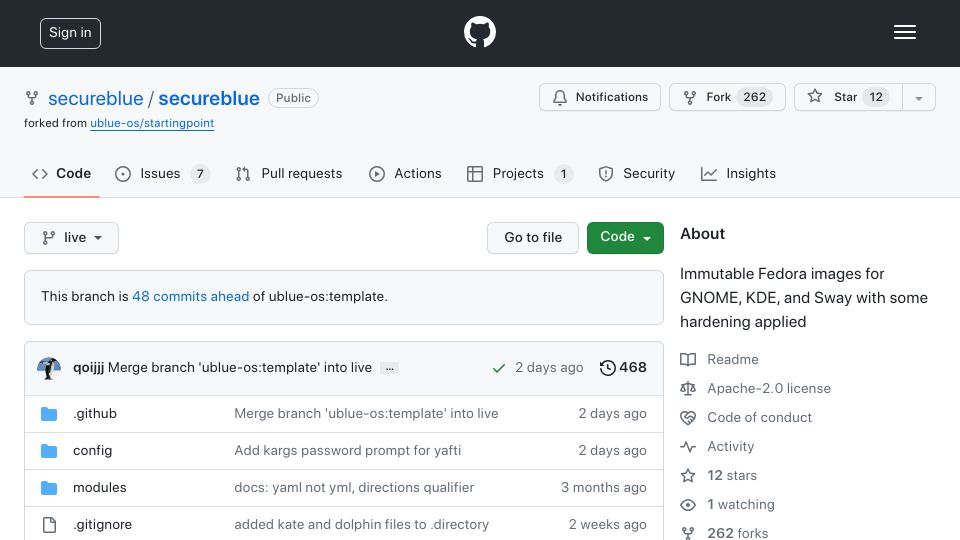
Task: Open the 48 commits ahead link
Action: 190,296
